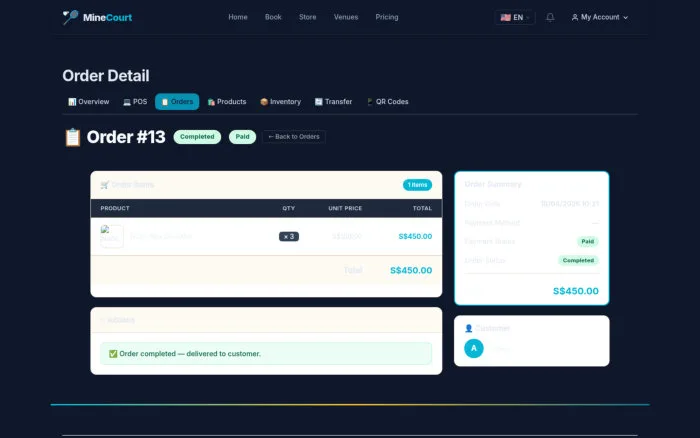Open the Store menu item

coord(308,17)
